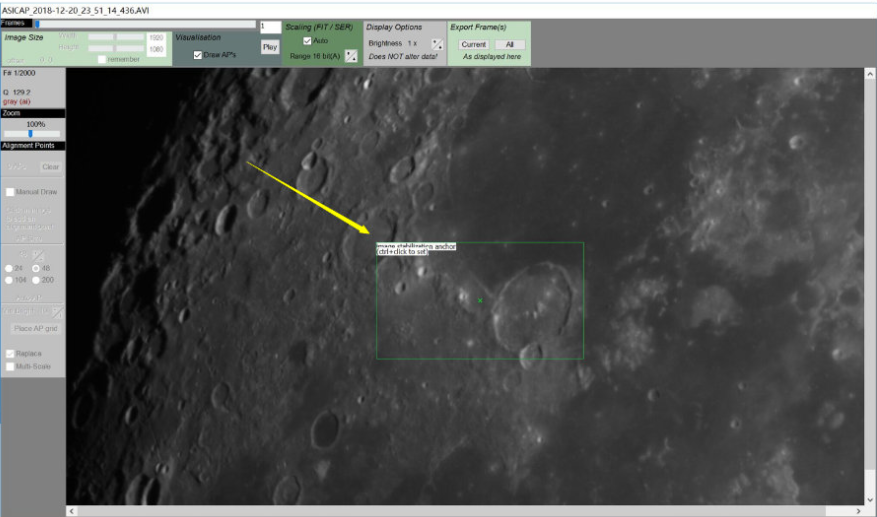The width and height of the screenshot is (877, 517).
Task: Click the vertical scrollbar down arrow
Action: click(x=868, y=498)
